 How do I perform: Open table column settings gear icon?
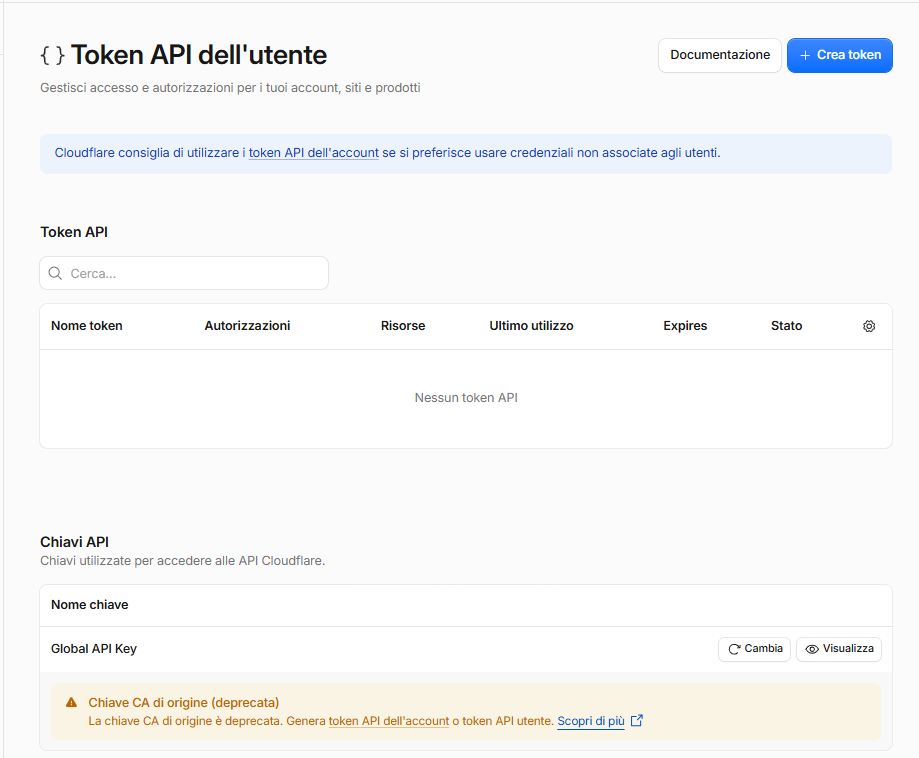click(x=869, y=326)
